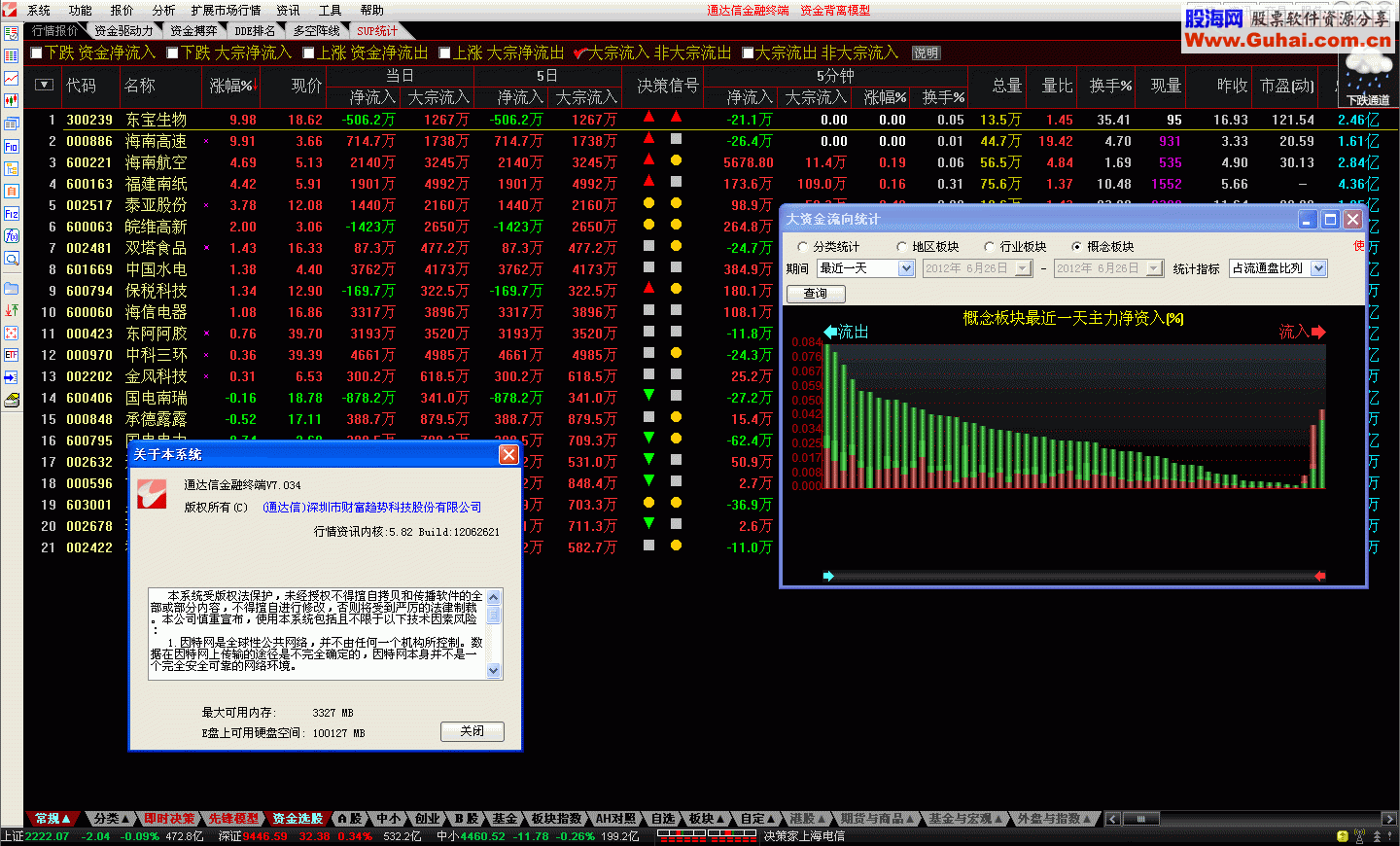Click the yellow status icon in status bar

1343,836
